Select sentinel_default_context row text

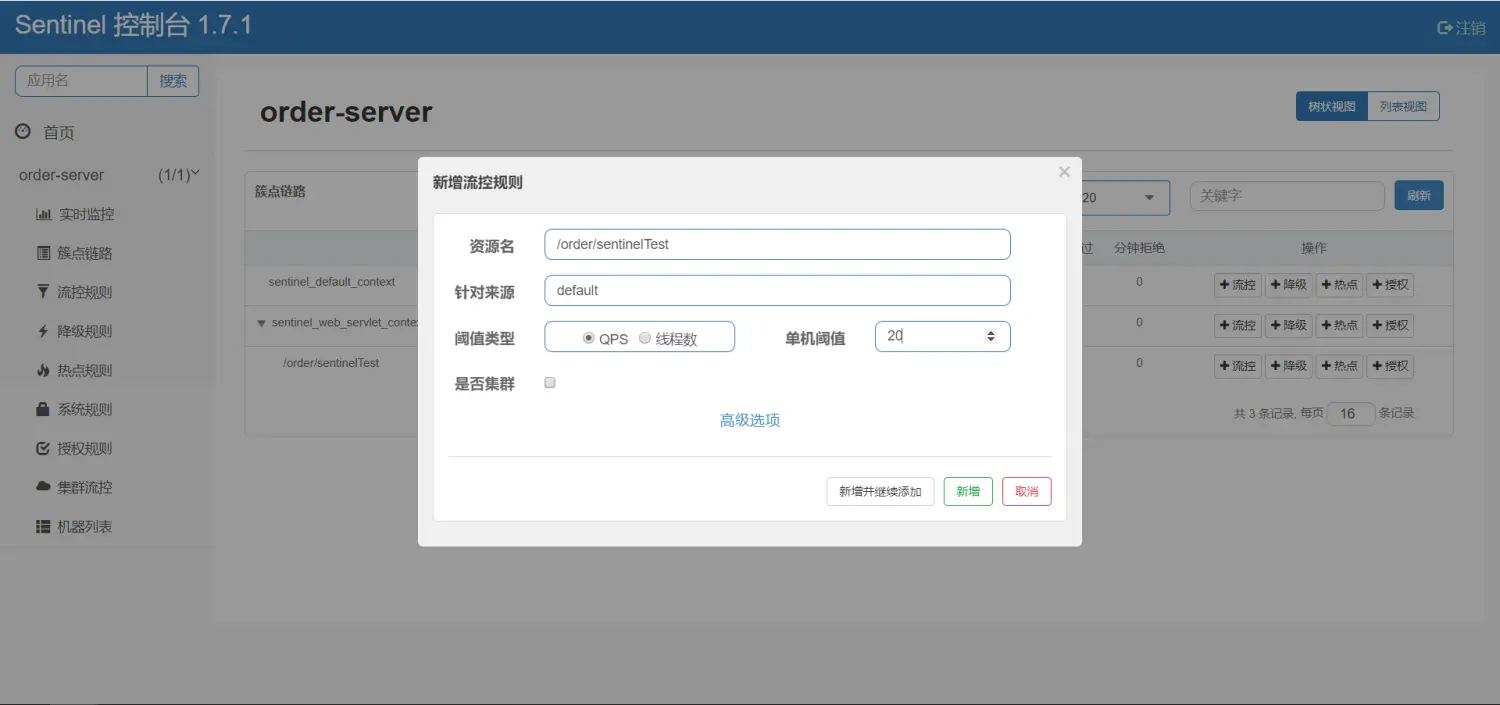(332, 282)
